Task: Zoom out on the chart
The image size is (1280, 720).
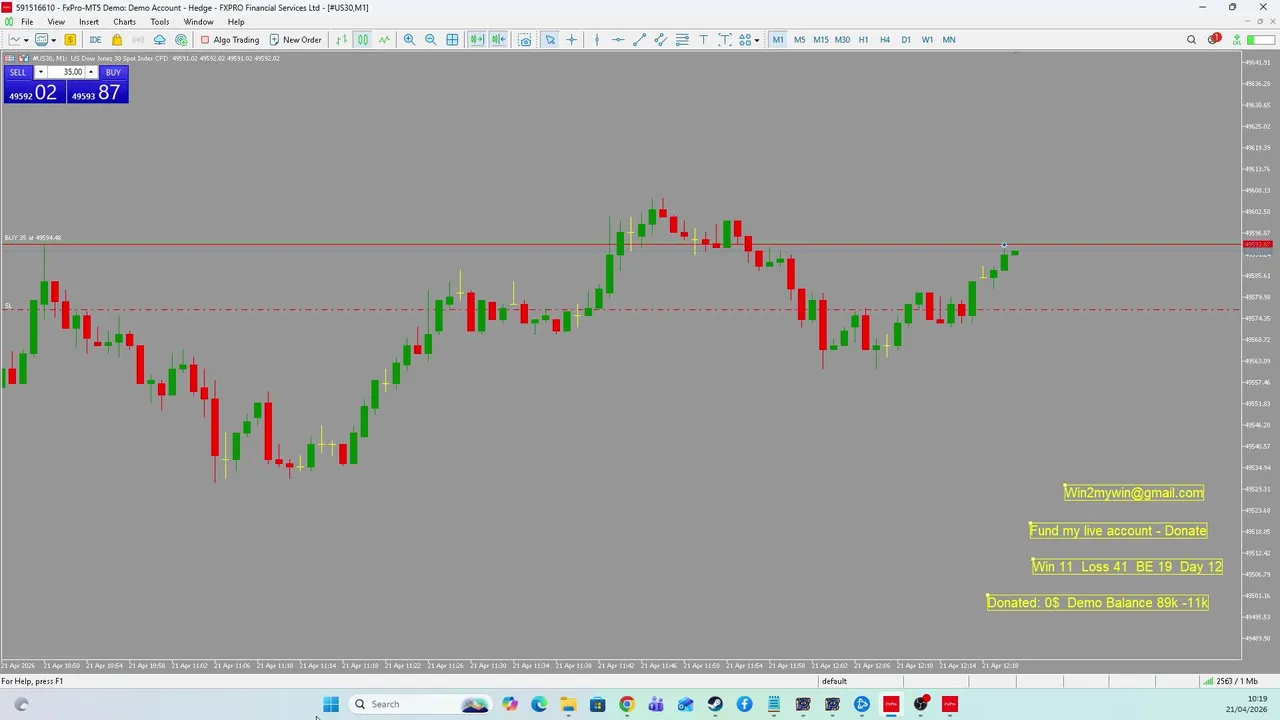Action: (431, 40)
